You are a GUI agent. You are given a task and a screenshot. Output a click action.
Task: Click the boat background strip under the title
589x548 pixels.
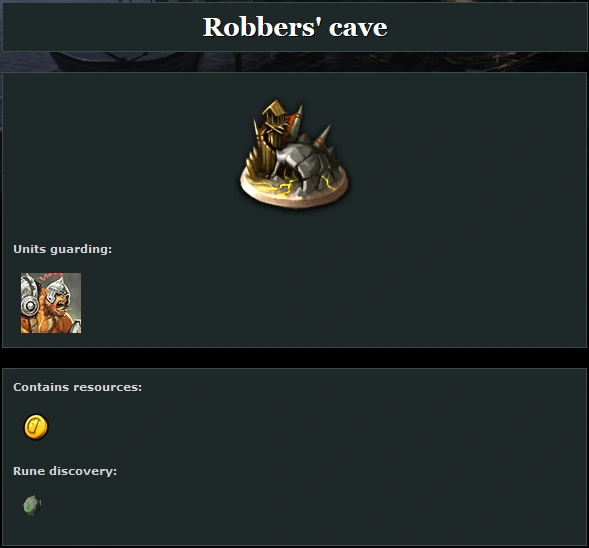tap(294, 62)
